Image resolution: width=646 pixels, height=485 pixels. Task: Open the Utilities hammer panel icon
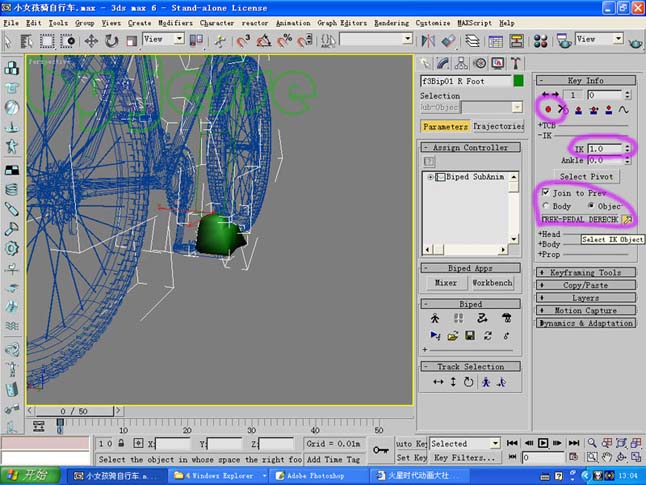(515, 63)
